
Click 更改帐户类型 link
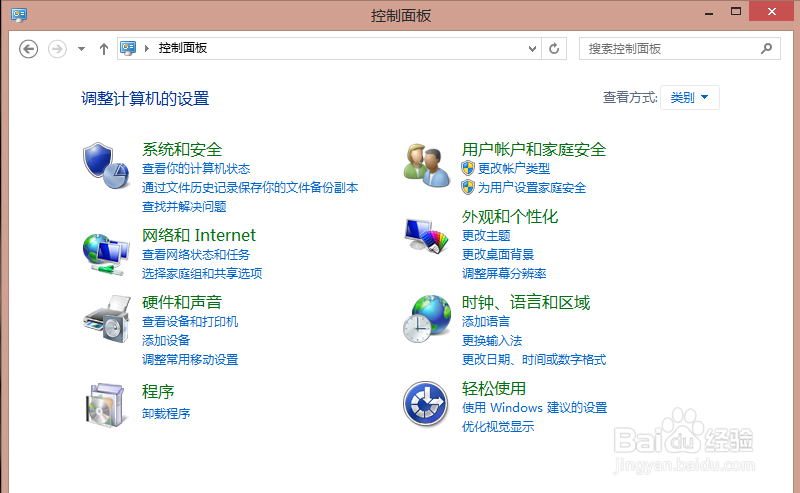coord(514,168)
